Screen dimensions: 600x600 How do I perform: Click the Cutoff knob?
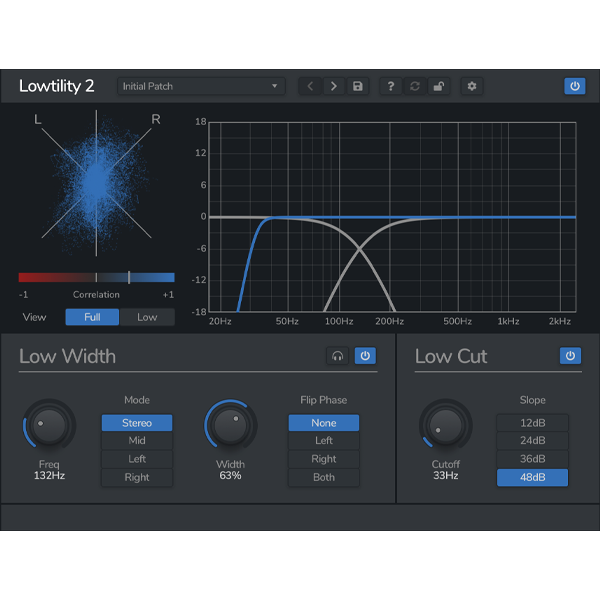(446, 425)
